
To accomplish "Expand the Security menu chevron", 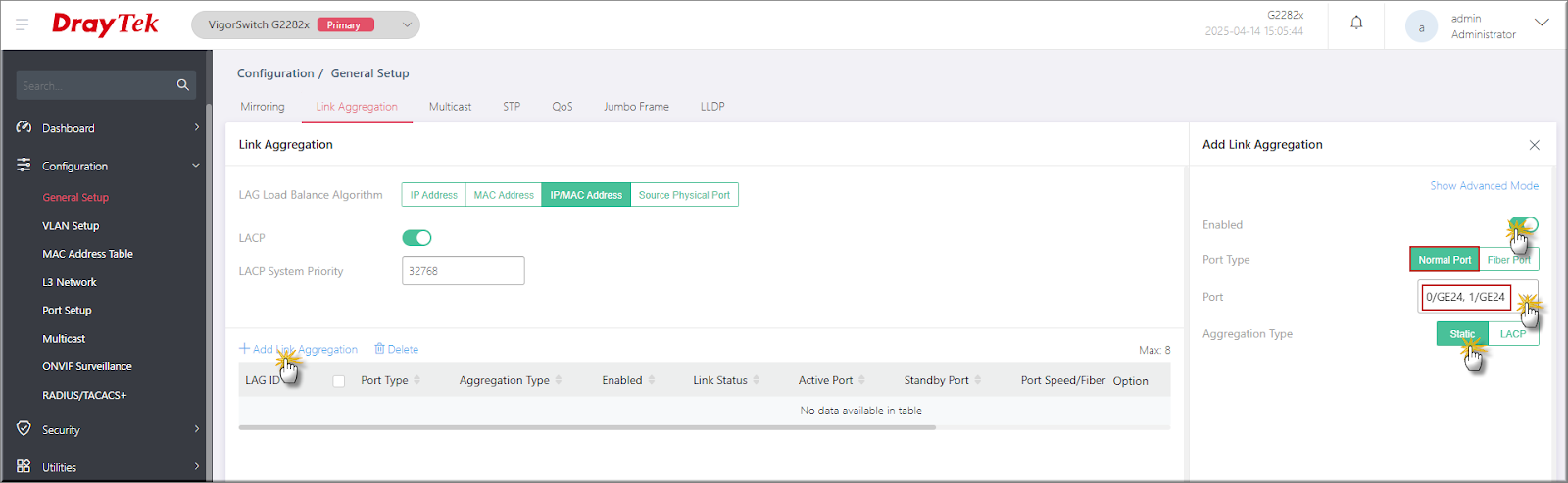I will [196, 429].
